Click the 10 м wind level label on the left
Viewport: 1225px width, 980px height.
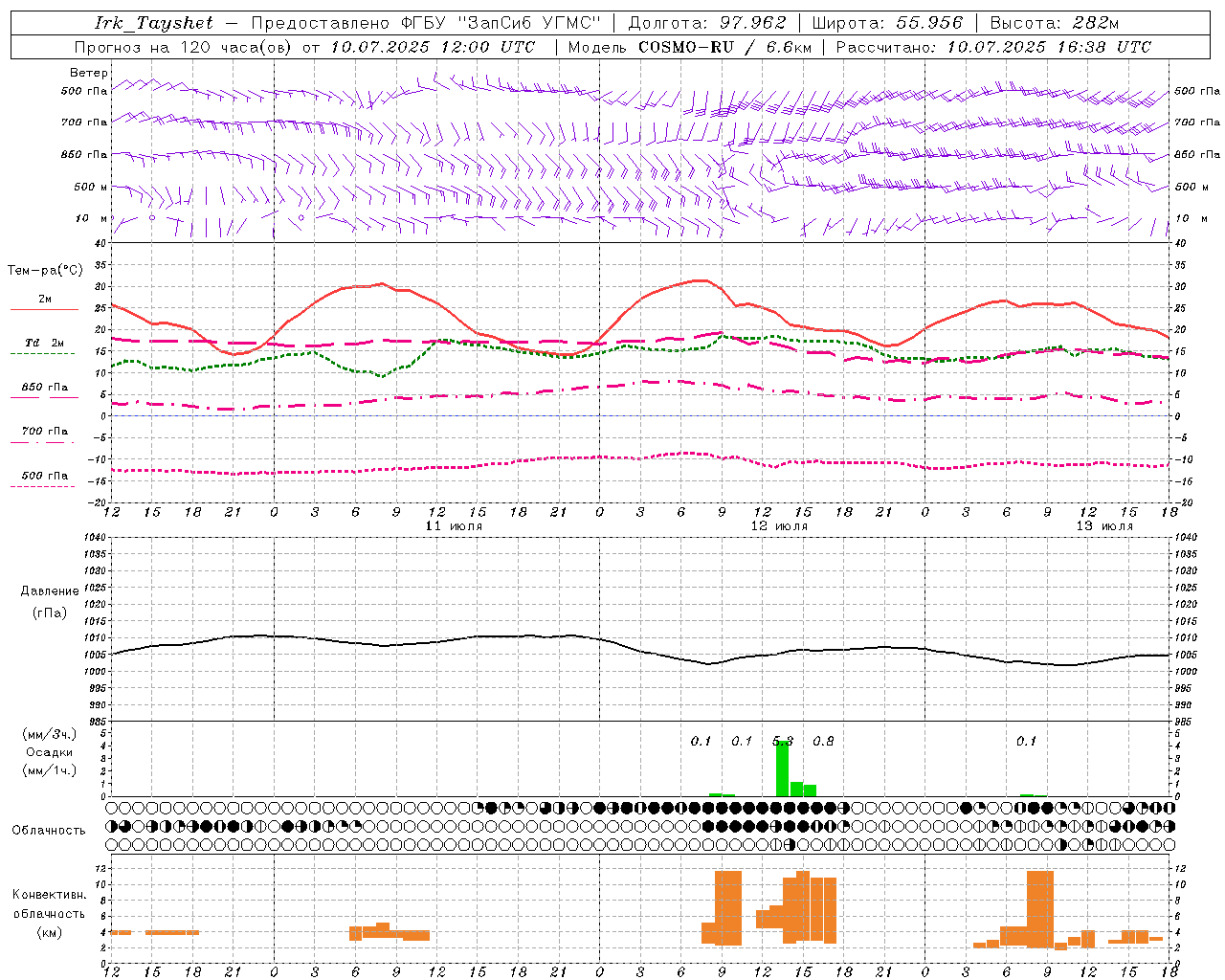pyautogui.click(x=91, y=218)
